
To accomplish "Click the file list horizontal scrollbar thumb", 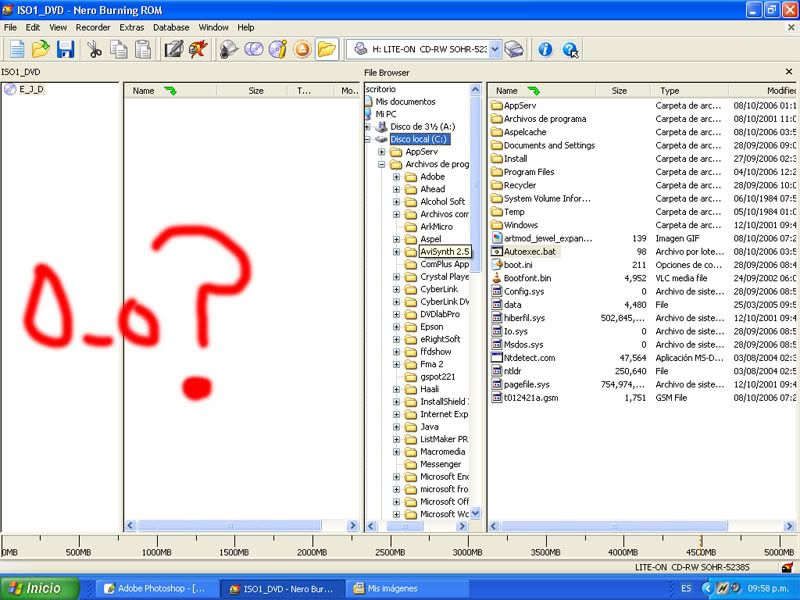I will coord(615,526).
